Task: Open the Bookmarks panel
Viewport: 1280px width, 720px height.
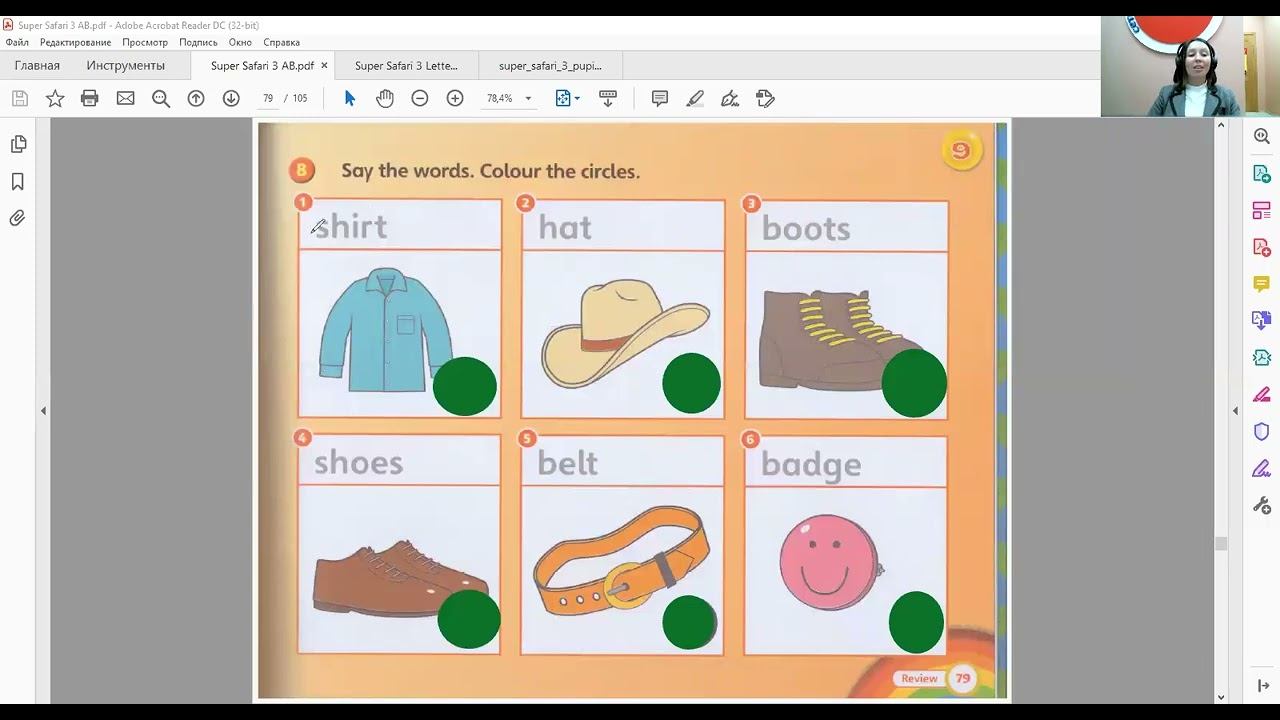Action: click(18, 181)
